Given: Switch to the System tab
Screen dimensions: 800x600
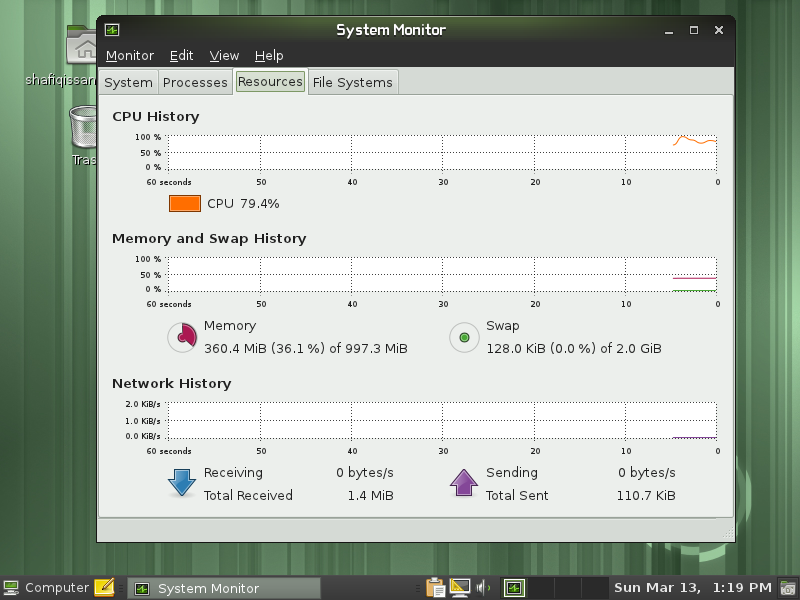Looking at the screenshot, I should (128, 83).
